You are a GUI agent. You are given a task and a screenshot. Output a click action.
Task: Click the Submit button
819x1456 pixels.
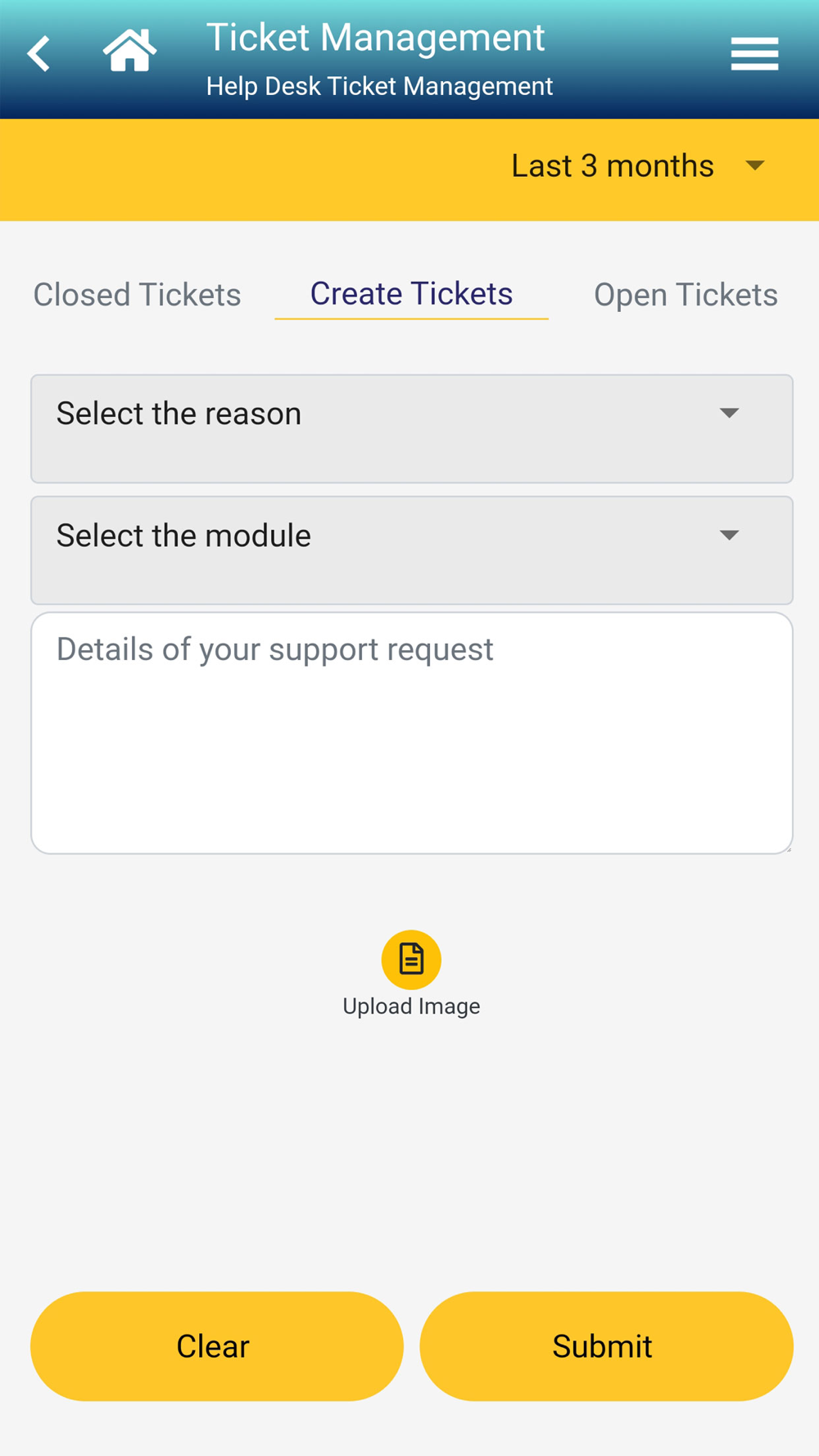(x=606, y=1346)
